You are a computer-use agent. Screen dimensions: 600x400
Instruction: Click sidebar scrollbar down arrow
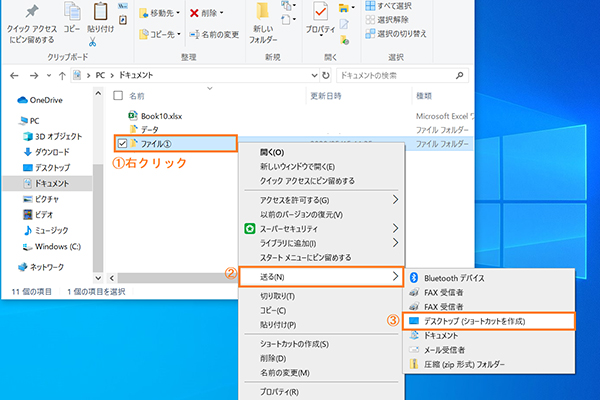click(98, 278)
